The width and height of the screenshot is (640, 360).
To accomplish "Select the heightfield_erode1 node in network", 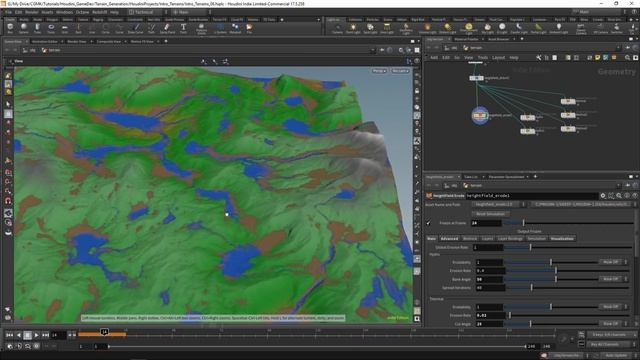I will [x=480, y=116].
